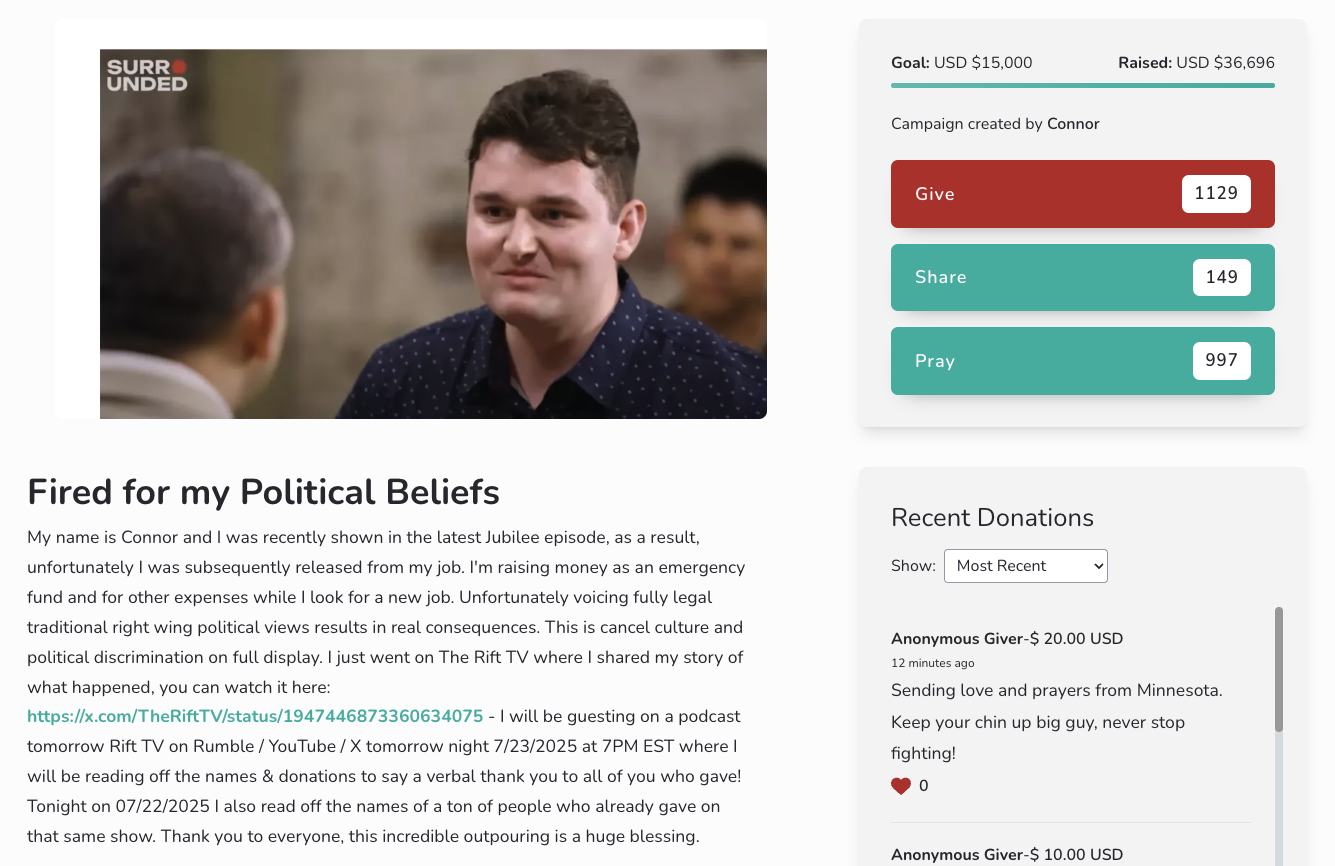Click the 997 pray count badge
1335x866 pixels.
point(1221,360)
